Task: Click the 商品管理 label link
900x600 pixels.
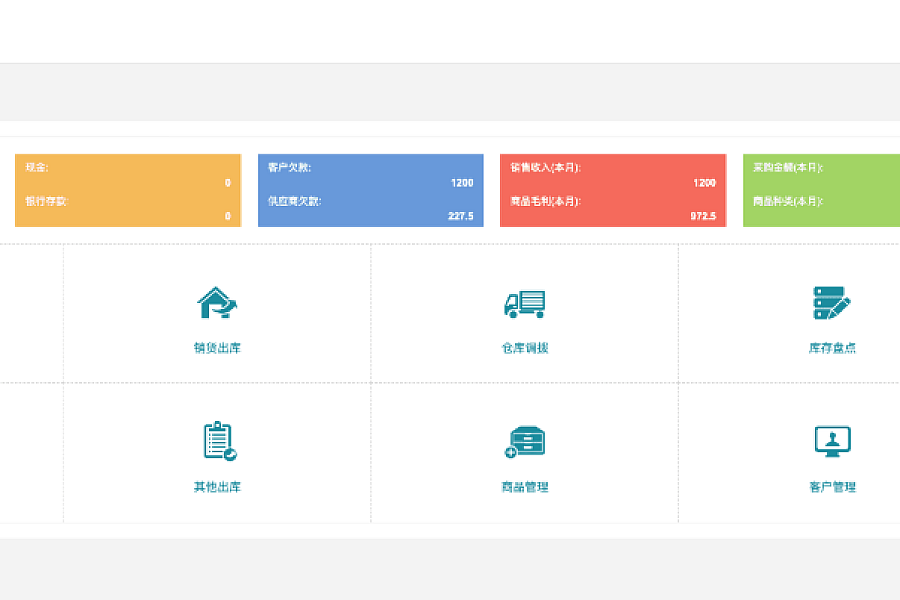Action: (x=525, y=487)
